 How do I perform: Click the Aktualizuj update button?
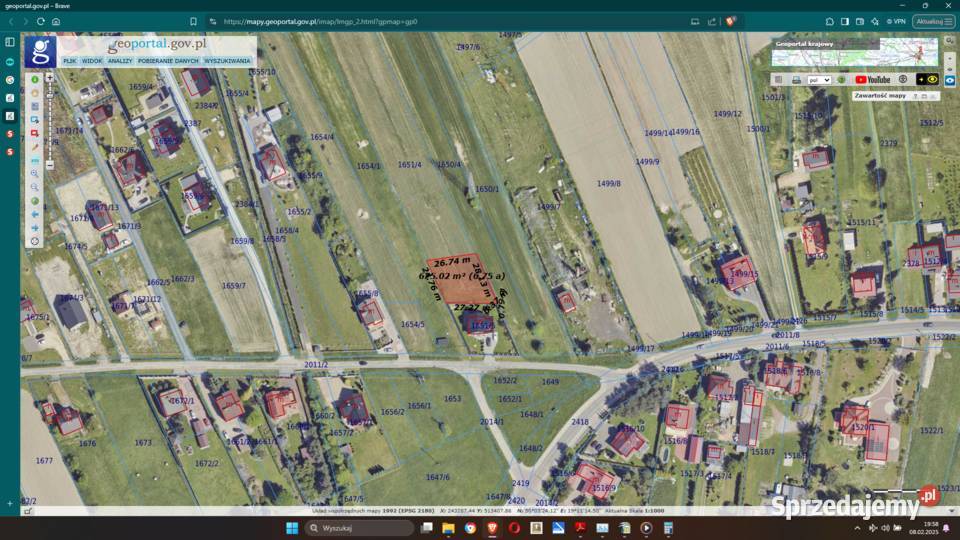(x=934, y=21)
